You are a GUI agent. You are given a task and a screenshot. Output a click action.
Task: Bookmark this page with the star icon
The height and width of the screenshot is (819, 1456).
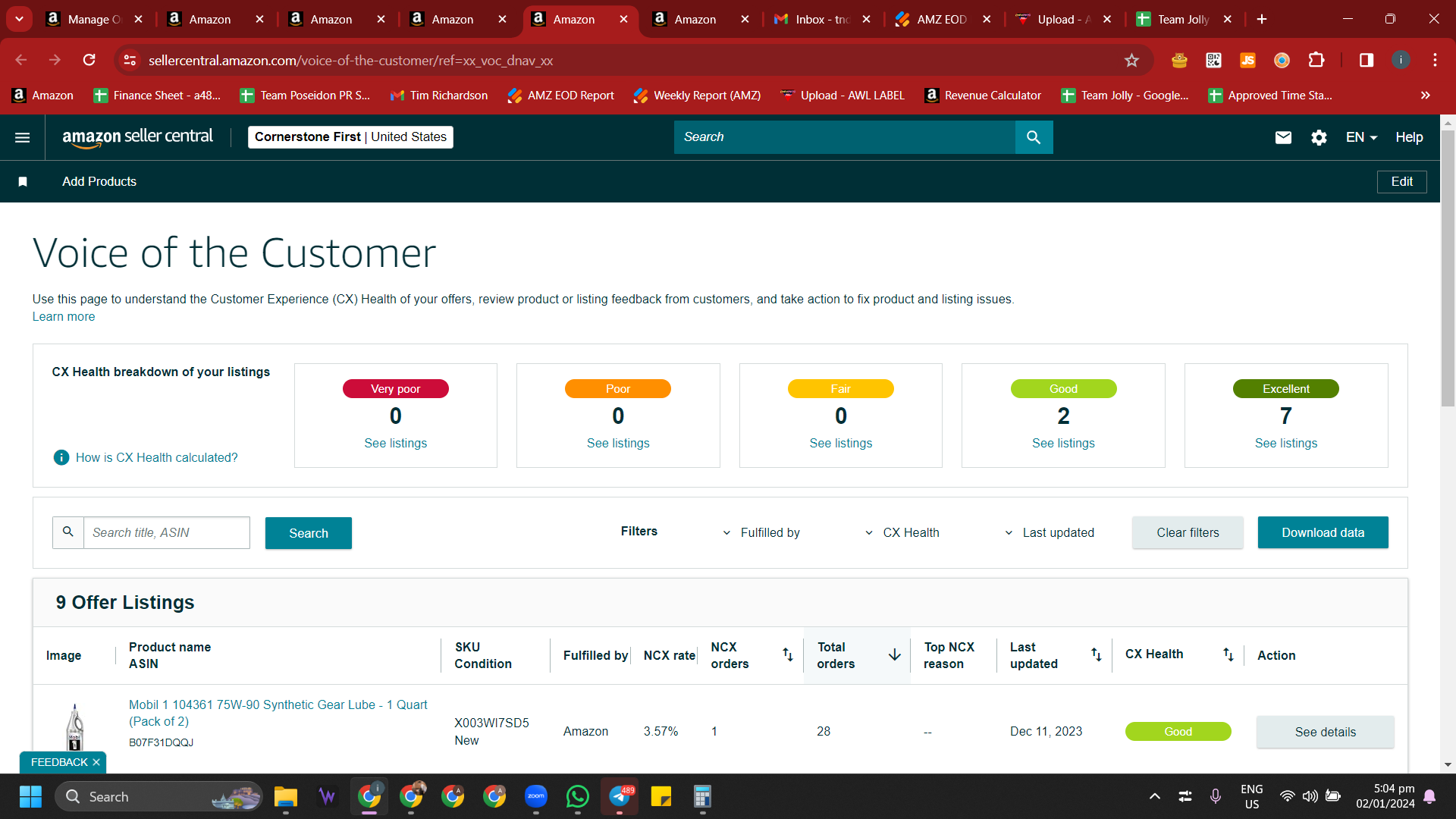click(x=1131, y=60)
